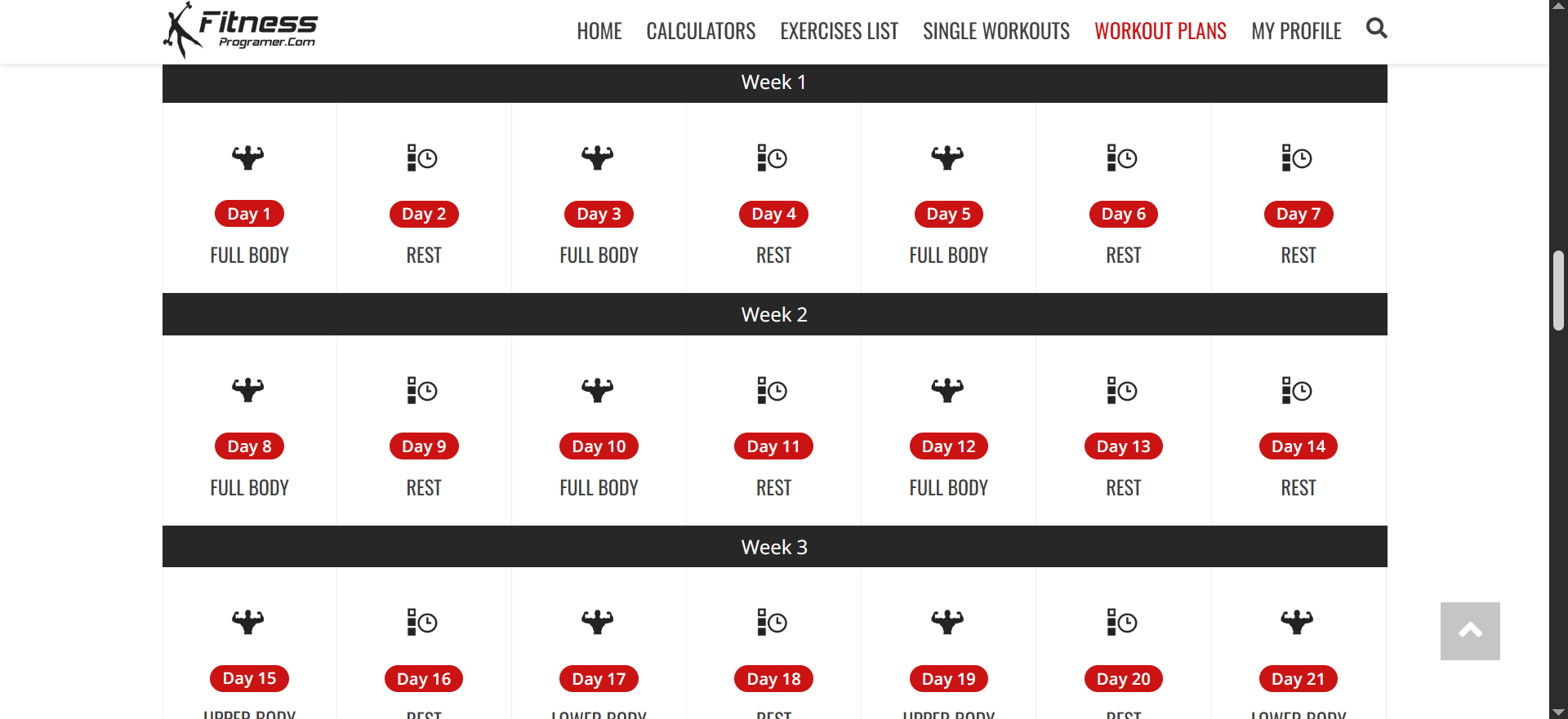Open Single Workouts in navigation
This screenshot has height=719, width=1568.
996,32
